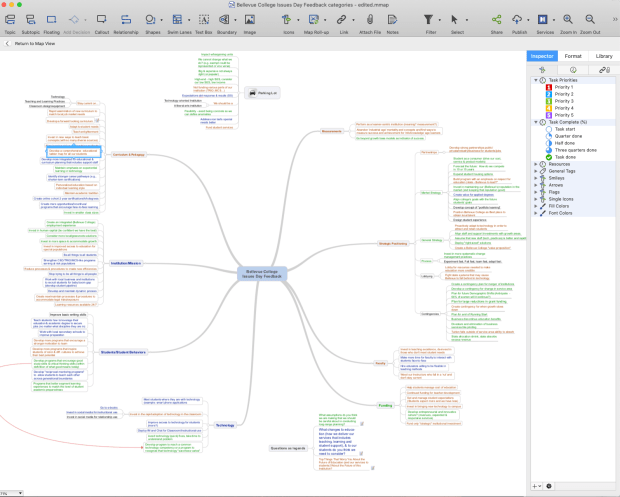Choose the Select pointer tool
Screen dimensions: 620x497
(x=454, y=20)
